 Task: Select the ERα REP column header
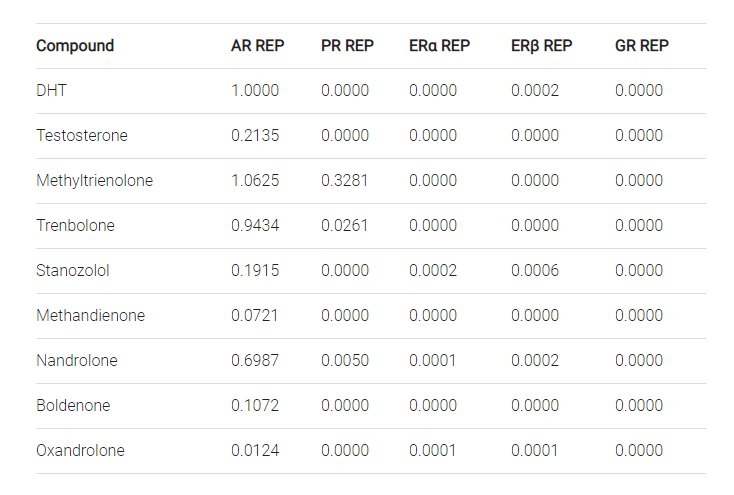pos(439,46)
